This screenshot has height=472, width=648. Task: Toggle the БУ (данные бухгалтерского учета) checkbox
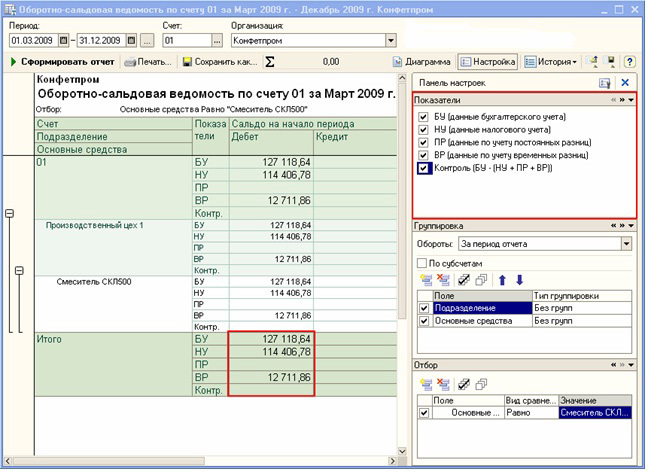point(423,117)
